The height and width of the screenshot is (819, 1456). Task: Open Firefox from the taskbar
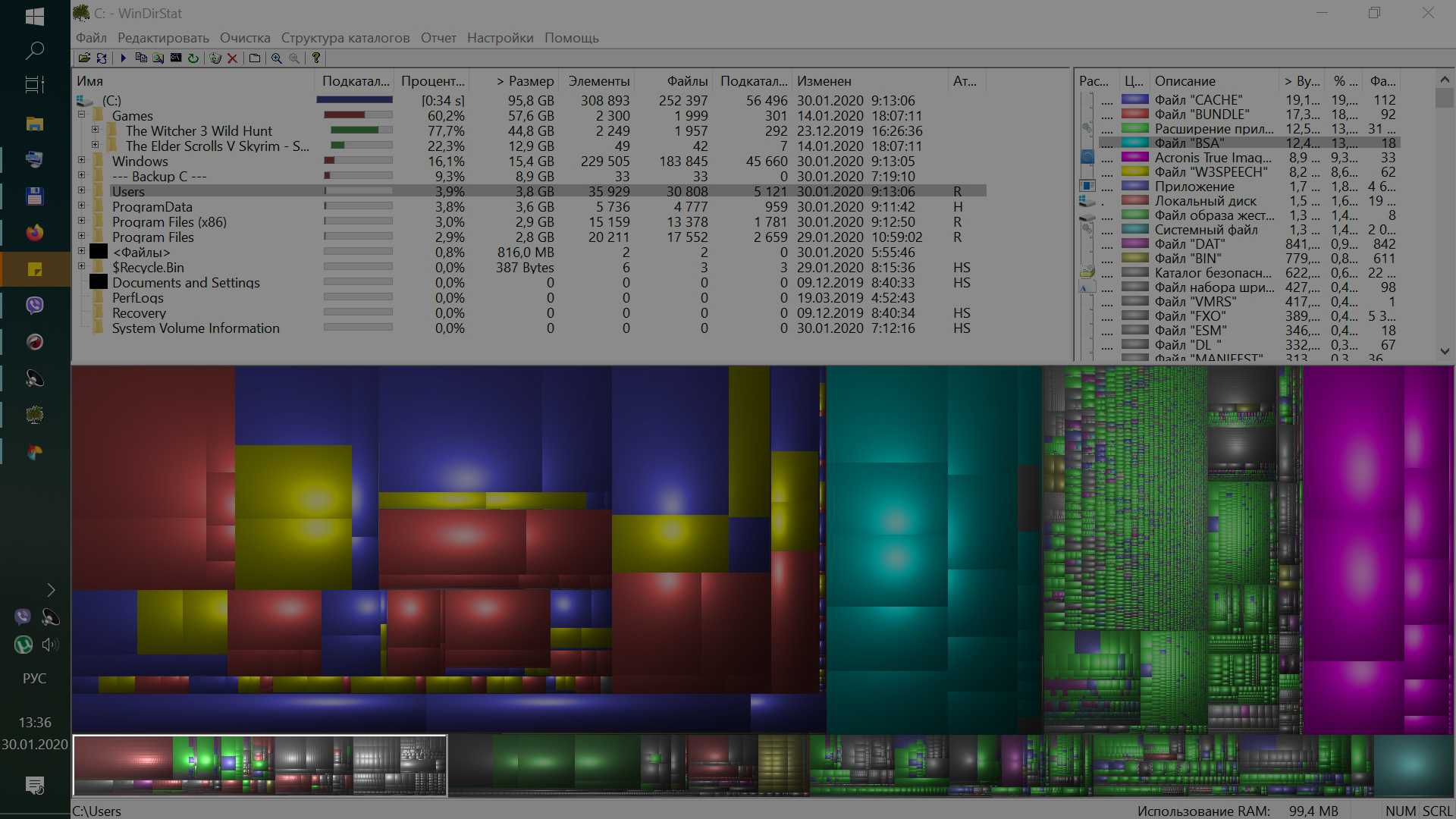(35, 233)
